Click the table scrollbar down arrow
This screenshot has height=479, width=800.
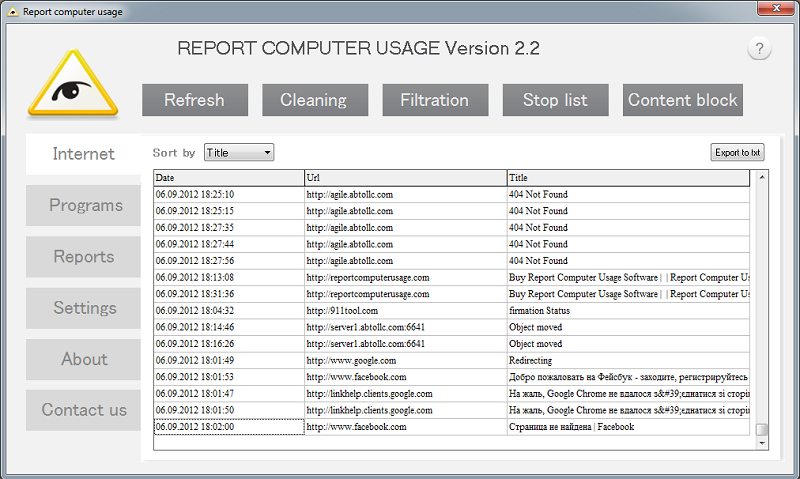(x=762, y=443)
